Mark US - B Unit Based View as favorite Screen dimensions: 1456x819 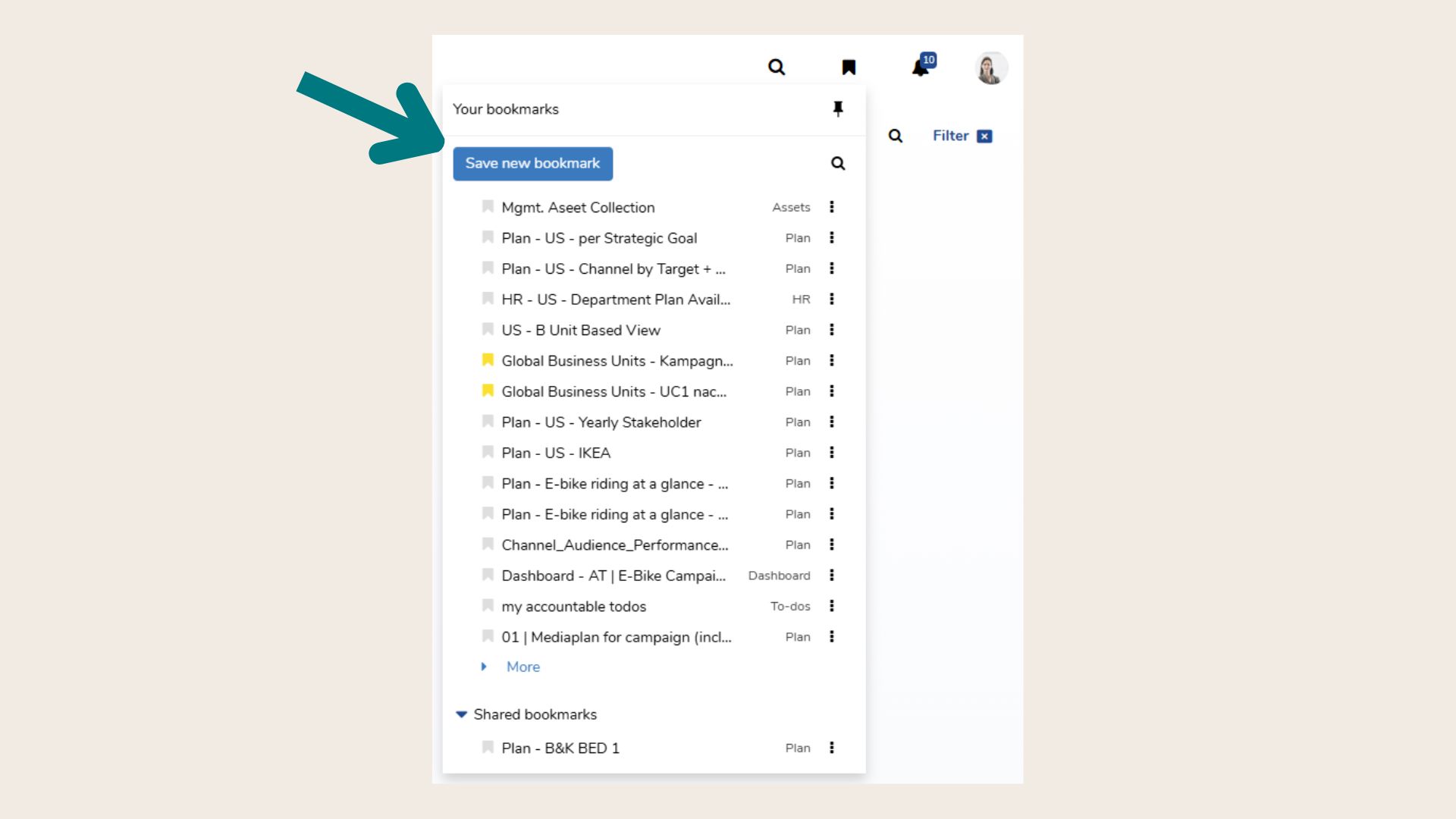pos(488,330)
